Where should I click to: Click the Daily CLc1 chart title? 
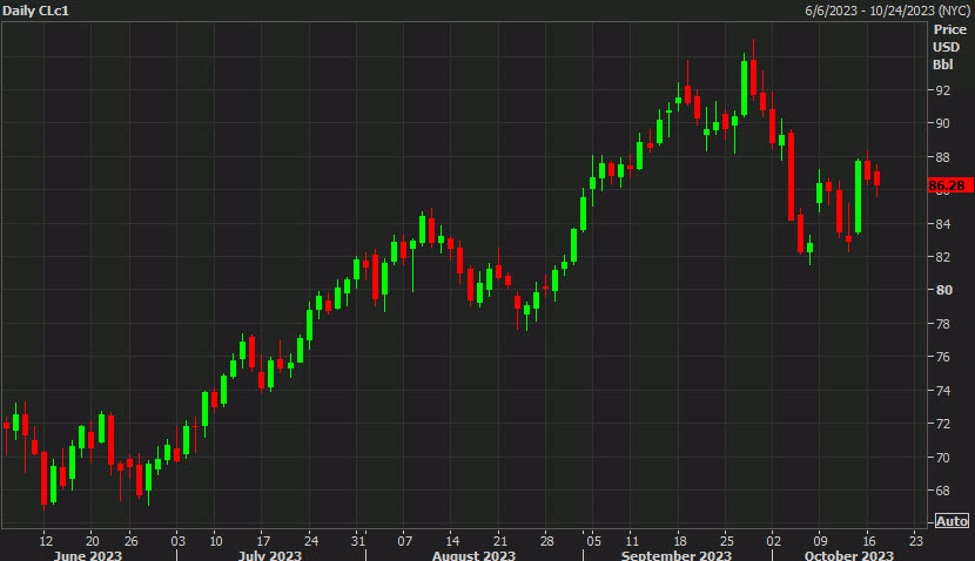pyautogui.click(x=35, y=11)
